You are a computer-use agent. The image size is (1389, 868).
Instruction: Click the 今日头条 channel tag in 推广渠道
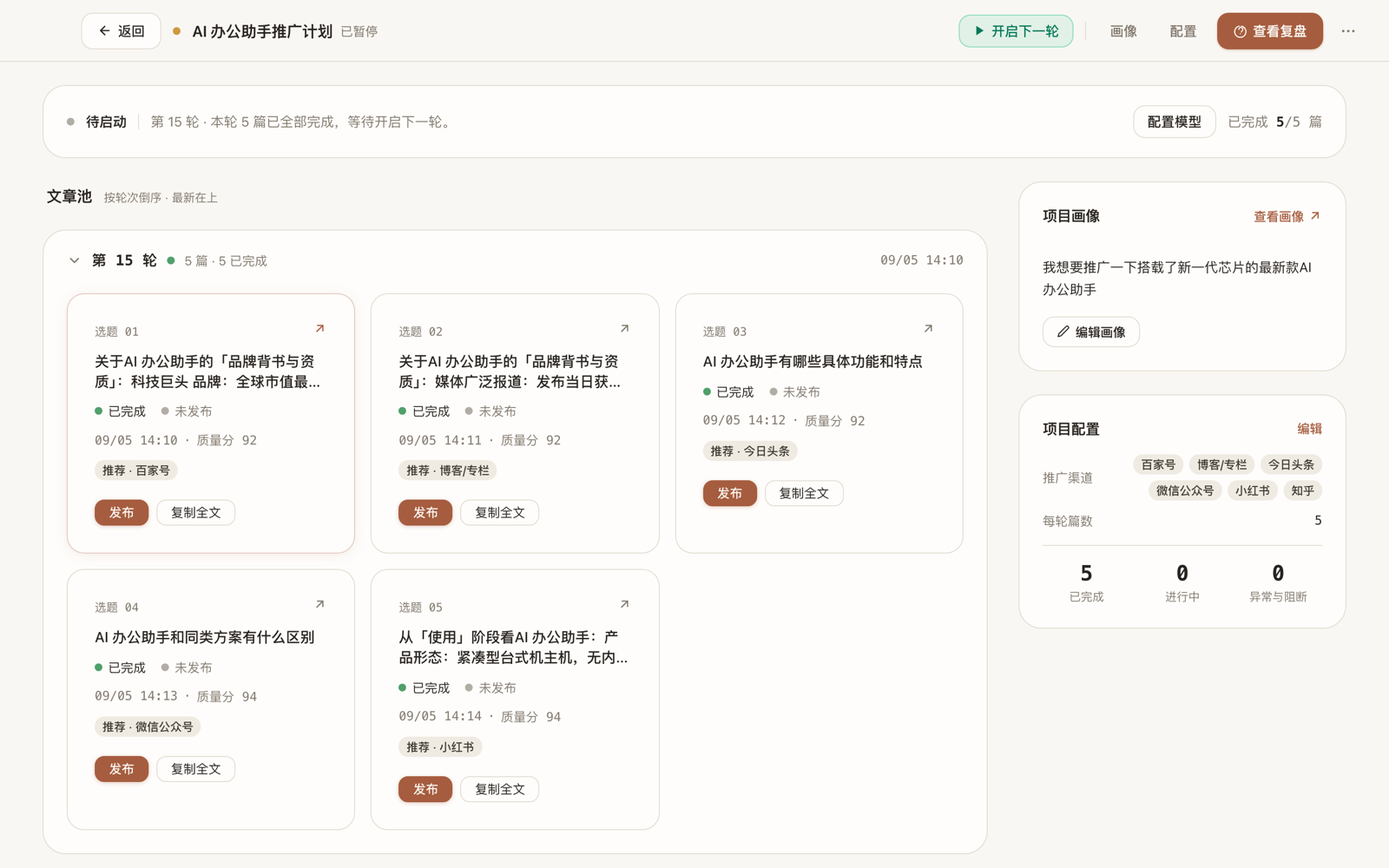1291,464
